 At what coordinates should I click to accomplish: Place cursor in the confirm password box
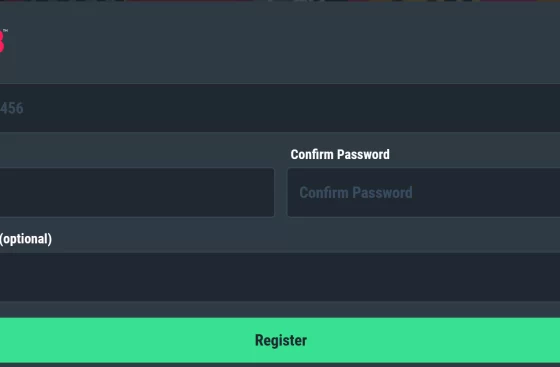coord(424,192)
